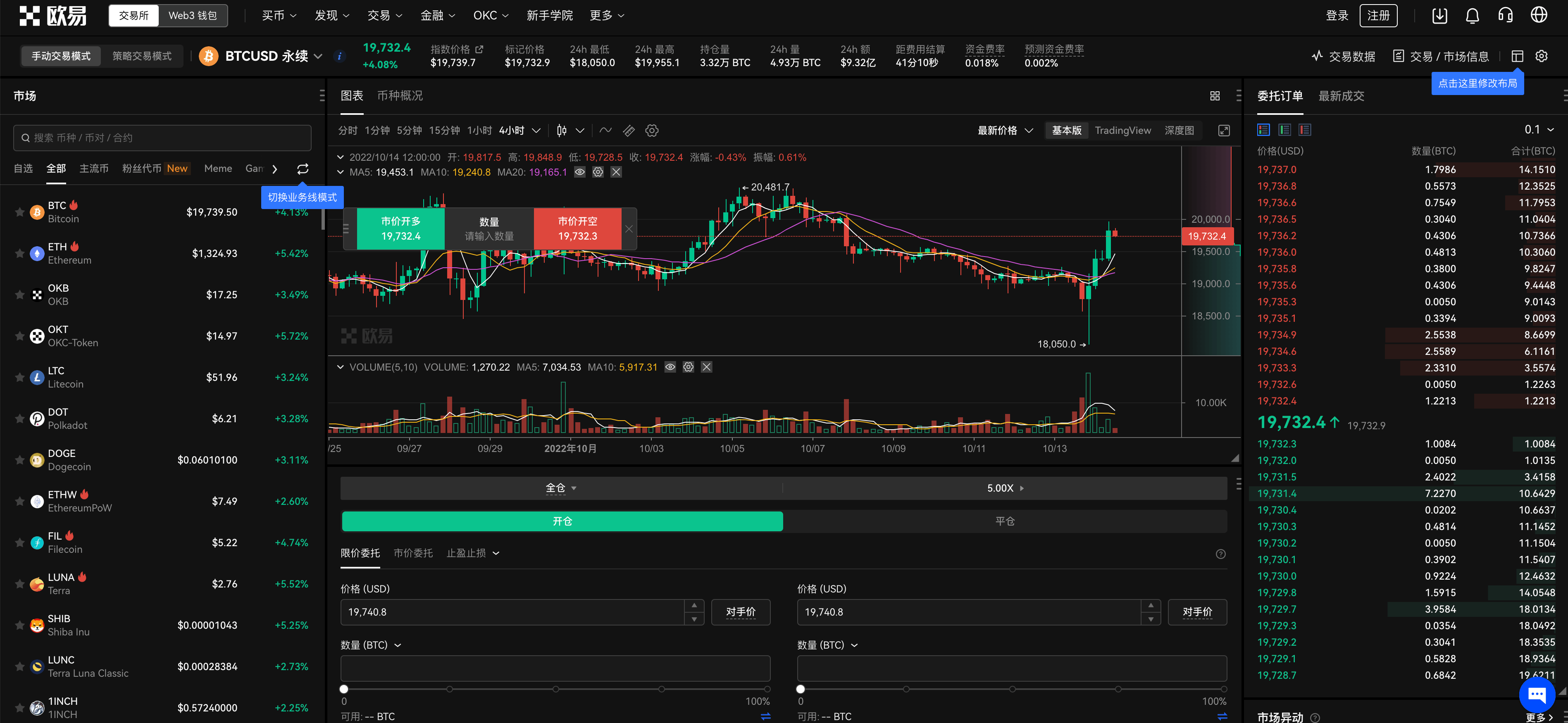Open the 5.00X leverage selector
This screenshot has width=1568, height=723.
point(1005,488)
